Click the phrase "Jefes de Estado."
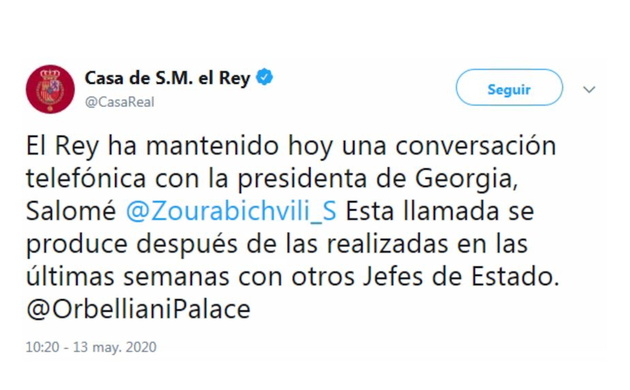 (461, 277)
